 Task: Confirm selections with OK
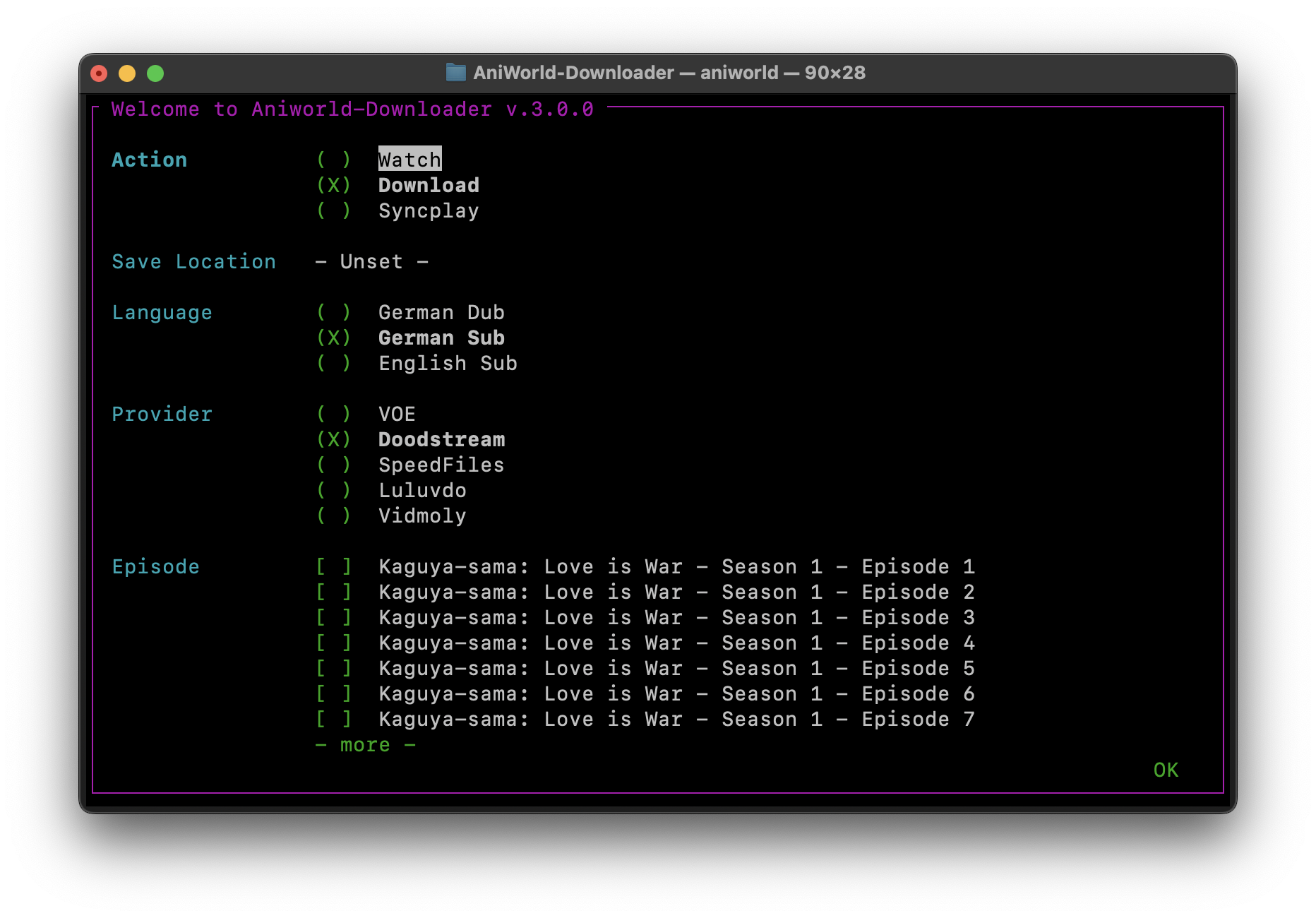click(1166, 770)
